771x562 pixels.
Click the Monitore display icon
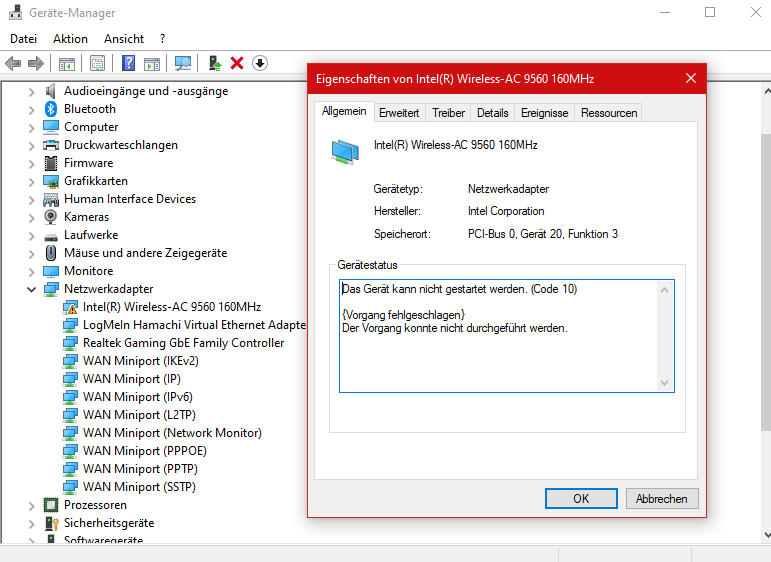click(51, 271)
